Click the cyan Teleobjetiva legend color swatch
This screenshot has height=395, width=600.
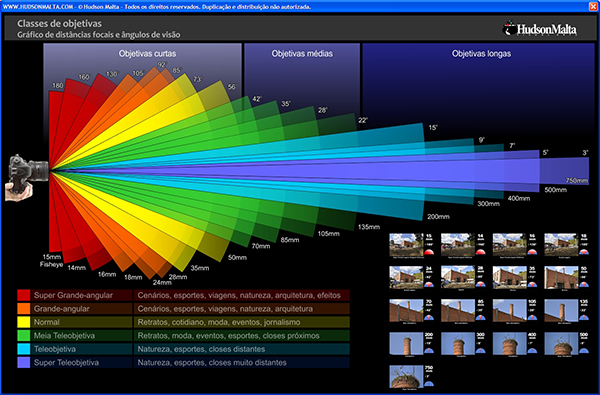coord(24,349)
